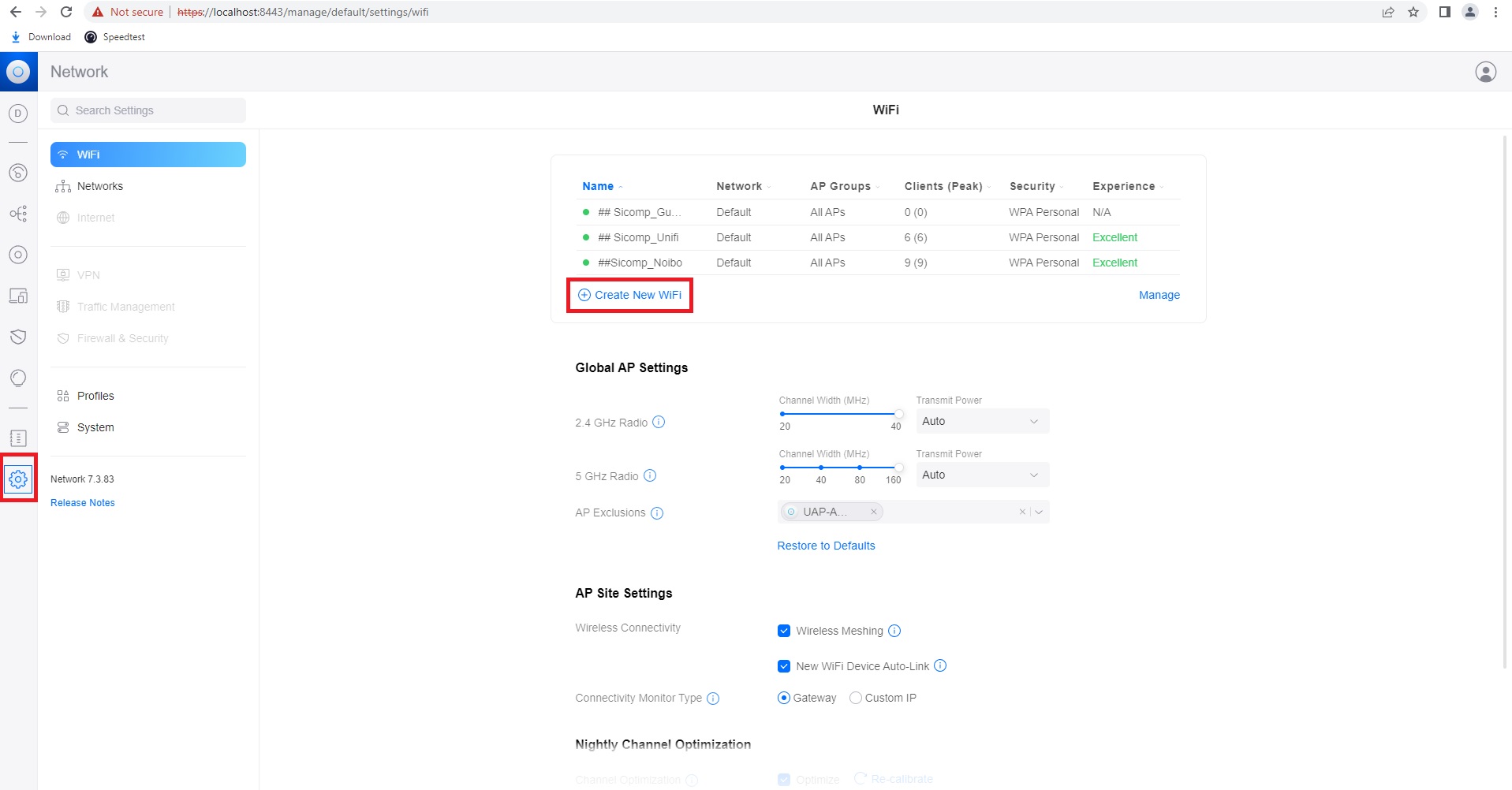
Task: Disable Wireless Meshing checkbox
Action: tap(783, 630)
